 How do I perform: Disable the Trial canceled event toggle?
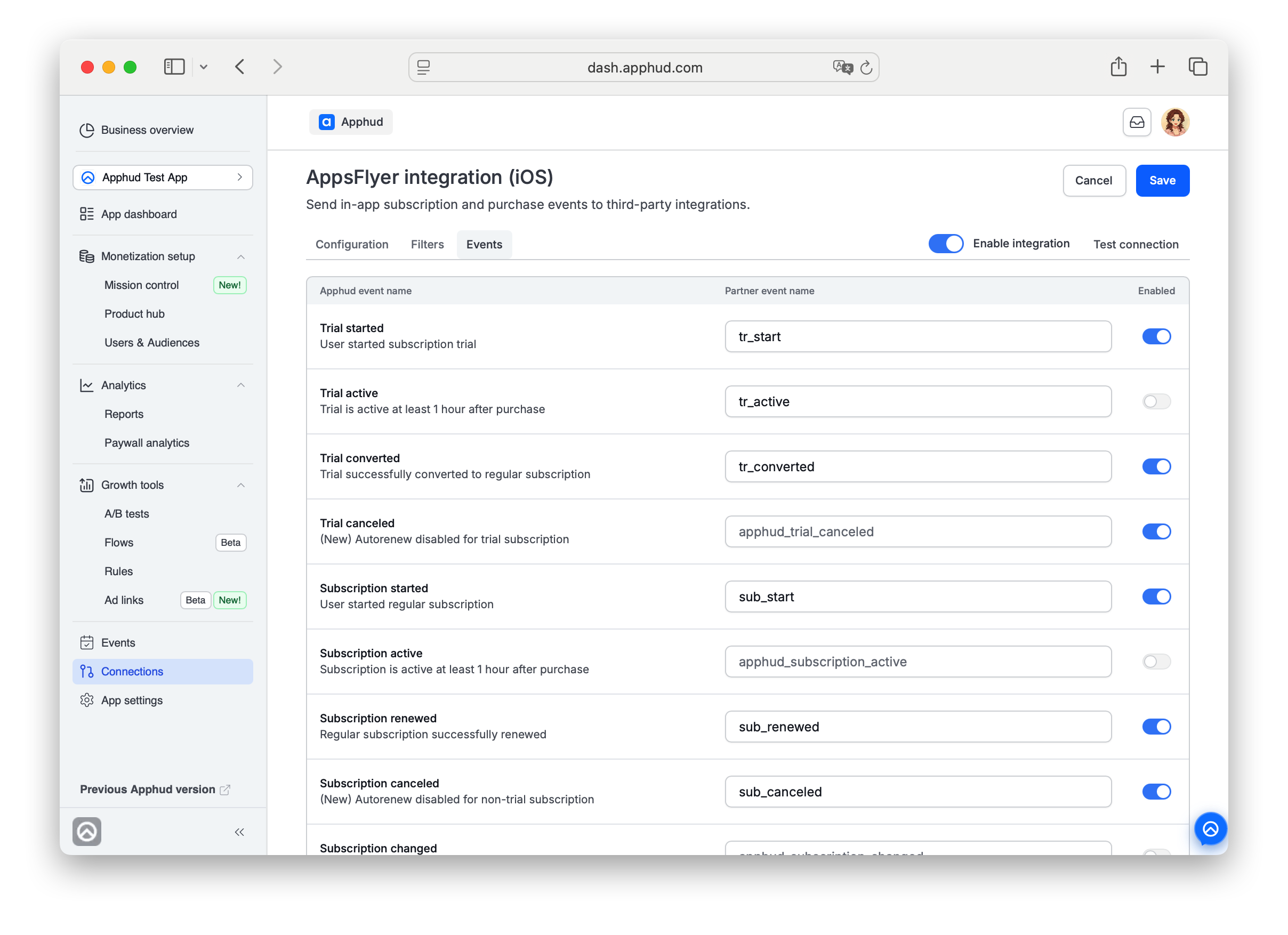click(x=1156, y=532)
